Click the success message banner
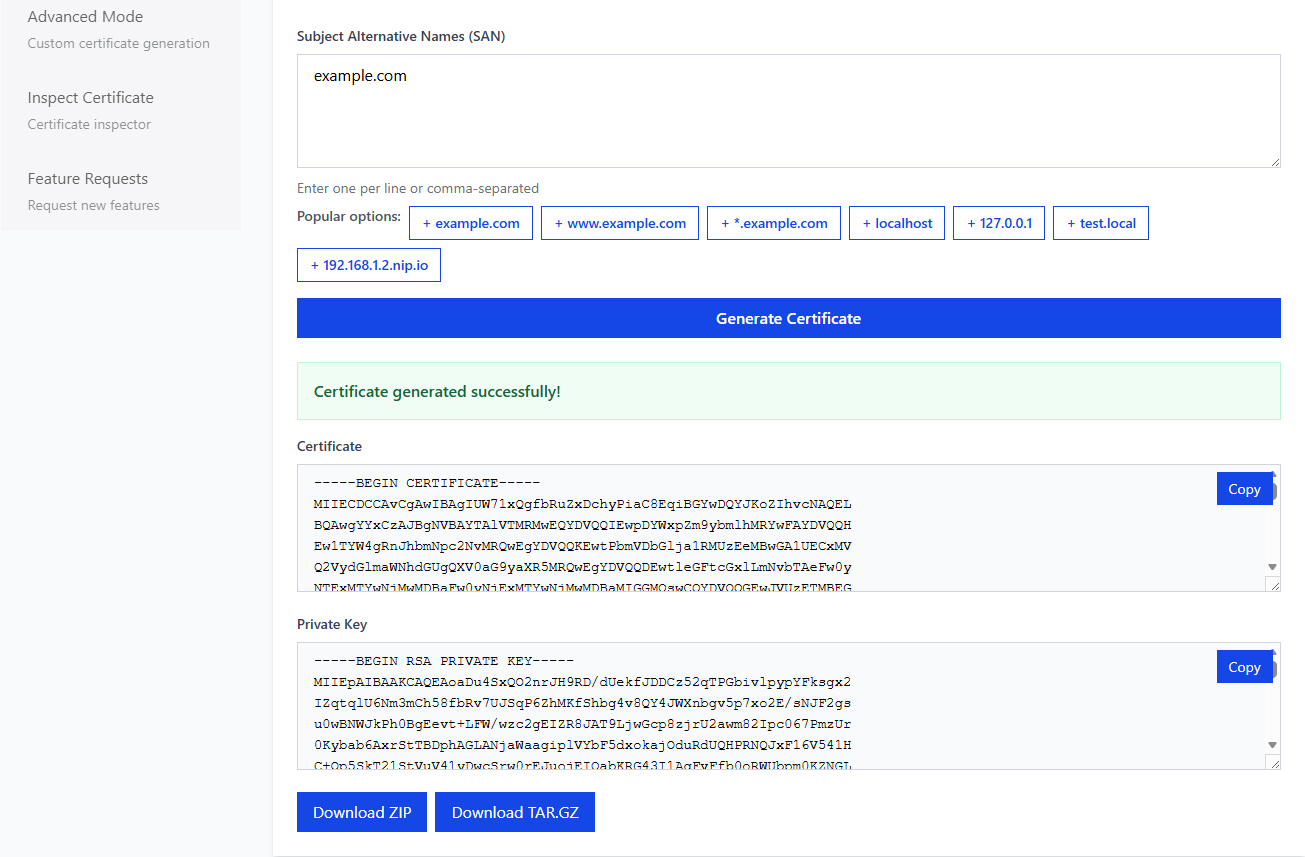The image size is (1305, 857). tap(788, 390)
